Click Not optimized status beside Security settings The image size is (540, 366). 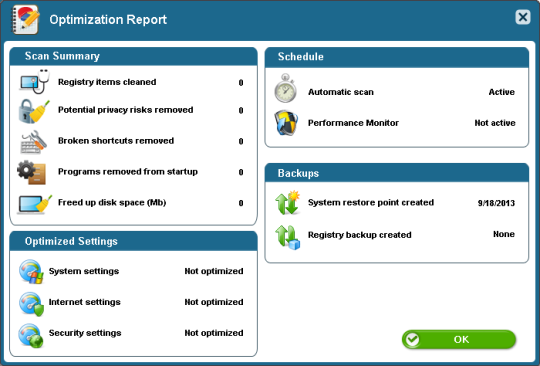(214, 333)
